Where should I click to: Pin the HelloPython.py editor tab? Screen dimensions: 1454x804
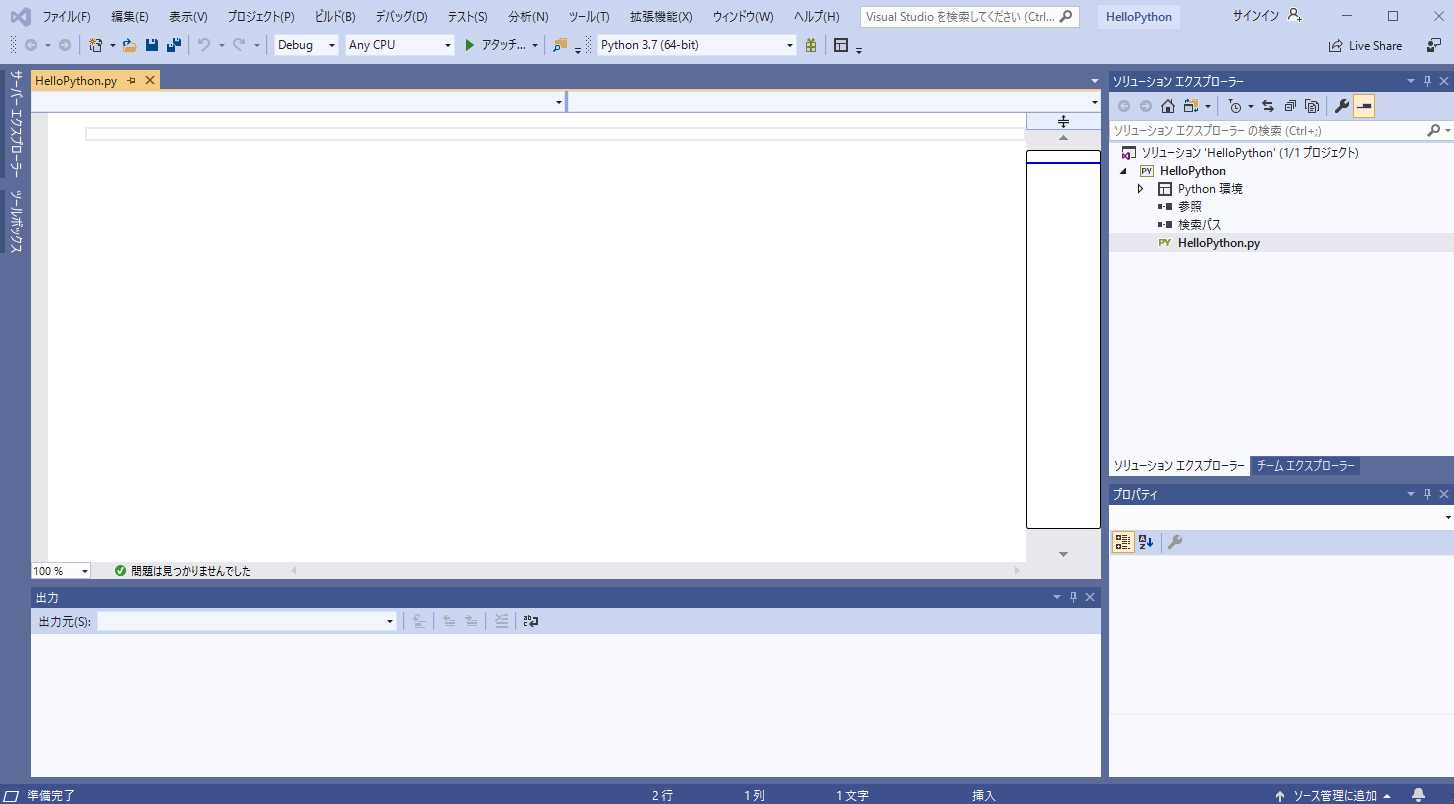132,80
